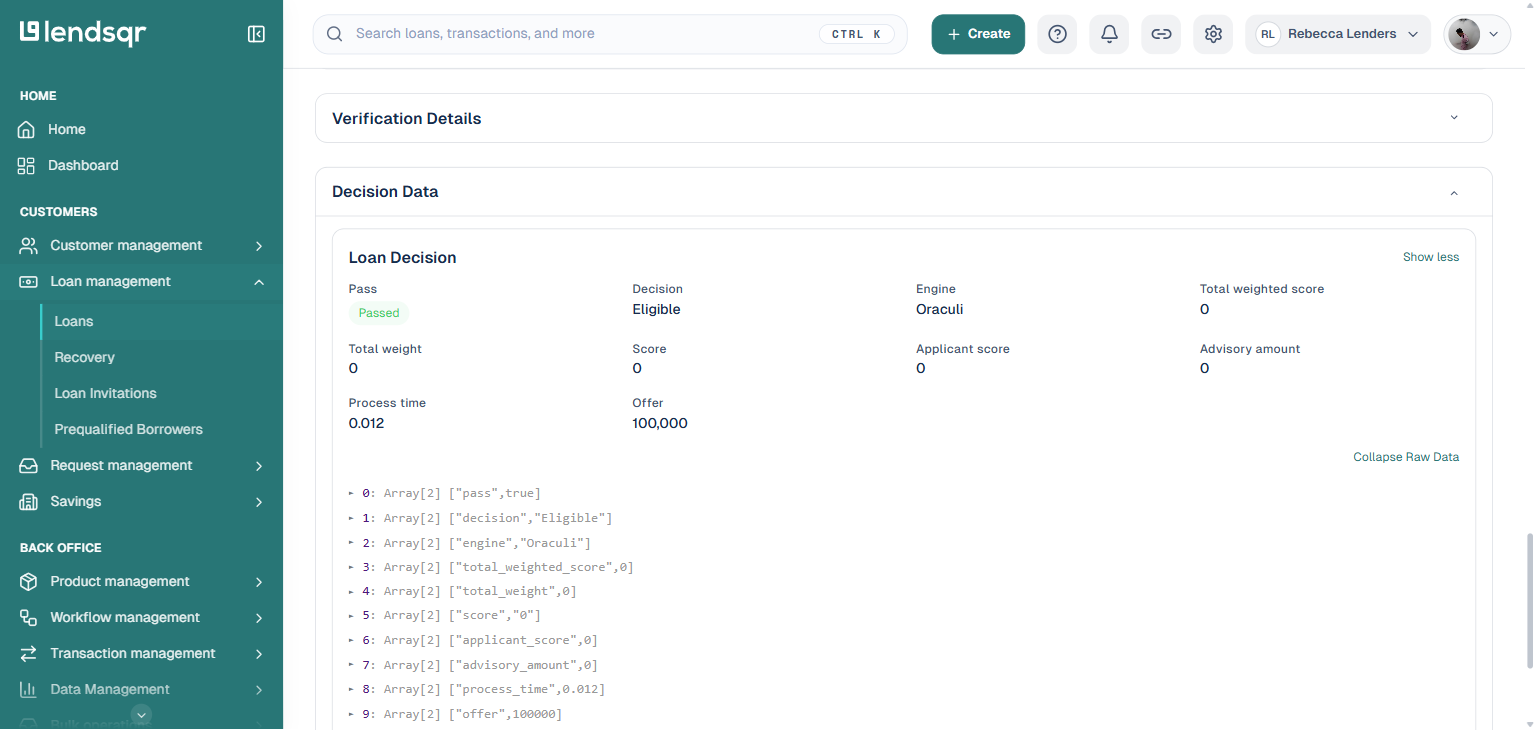Click the Dashboard grid icon
This screenshot has width=1535, height=730.
click(x=27, y=166)
